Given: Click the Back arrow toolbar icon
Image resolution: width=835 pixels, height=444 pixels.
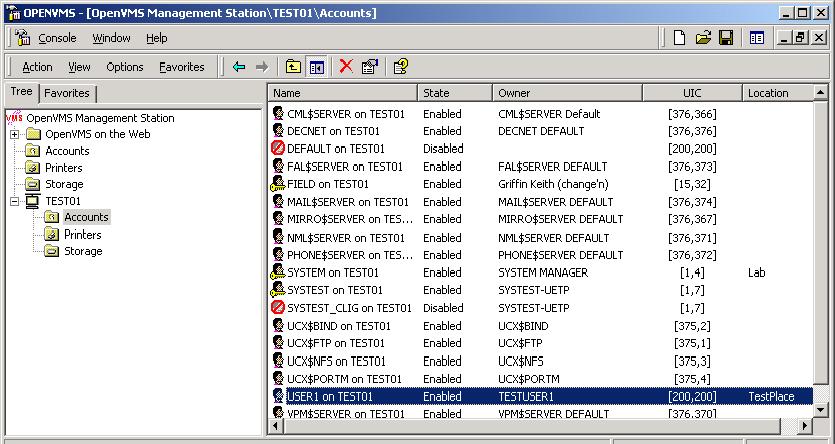Looking at the screenshot, I should click(239, 67).
